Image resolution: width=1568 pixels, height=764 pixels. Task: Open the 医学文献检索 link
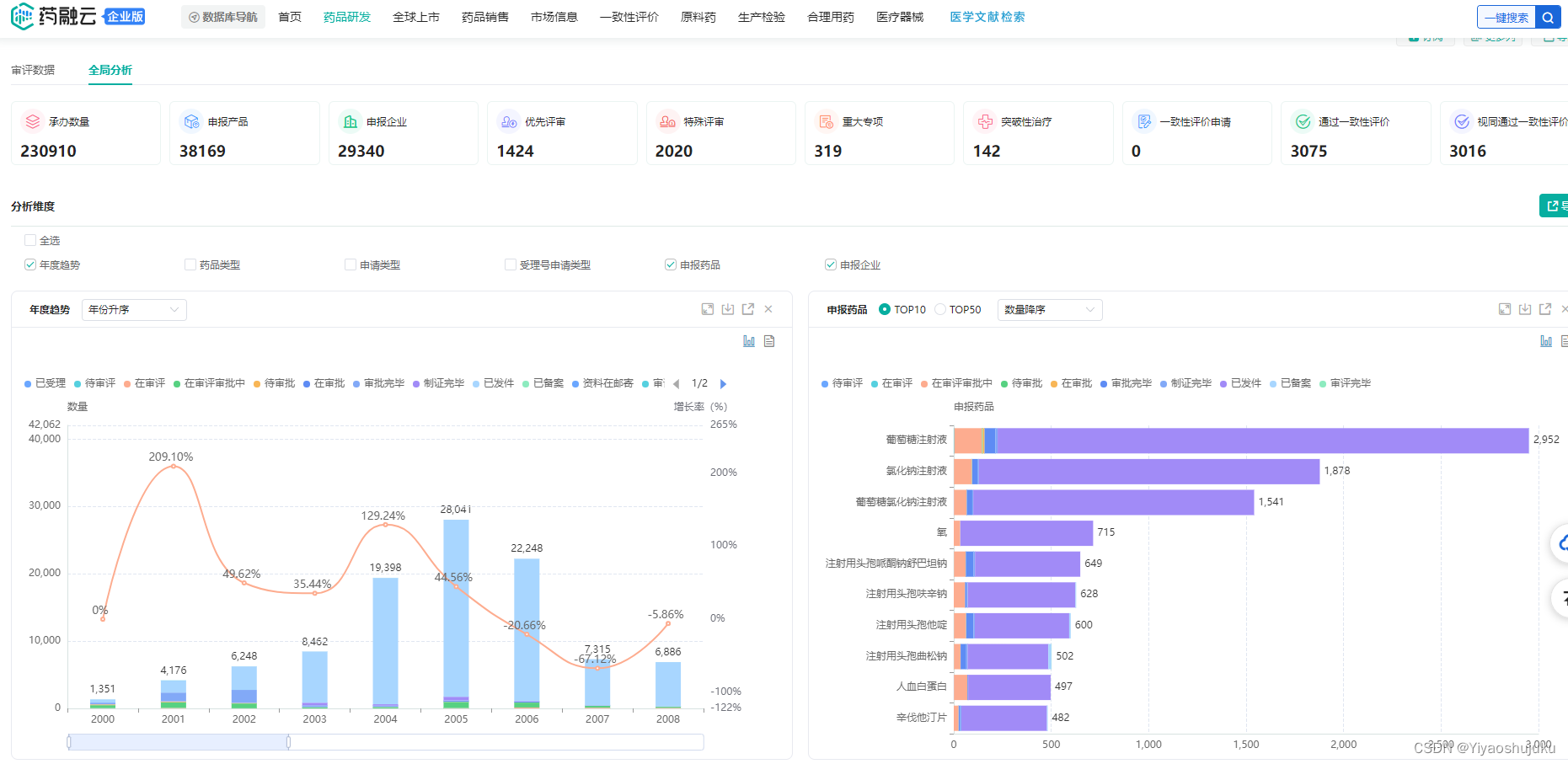(x=987, y=17)
